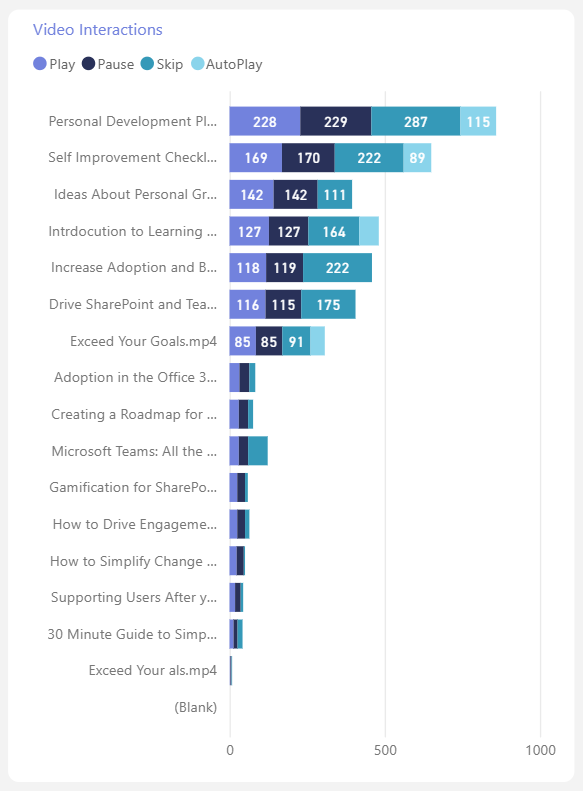Select Play segment 228 of Personal Development bar
This screenshot has height=791, width=583.
click(x=265, y=121)
